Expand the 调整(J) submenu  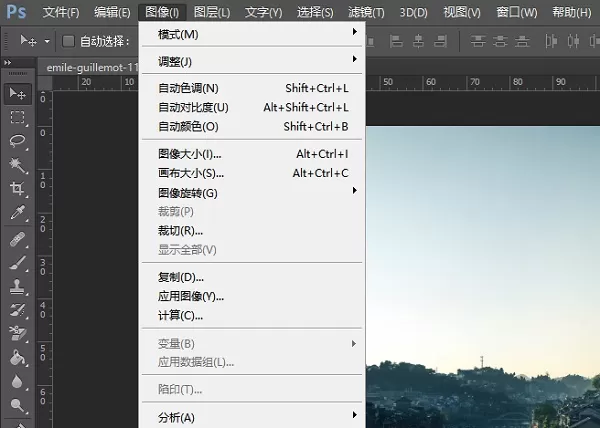tap(252, 61)
